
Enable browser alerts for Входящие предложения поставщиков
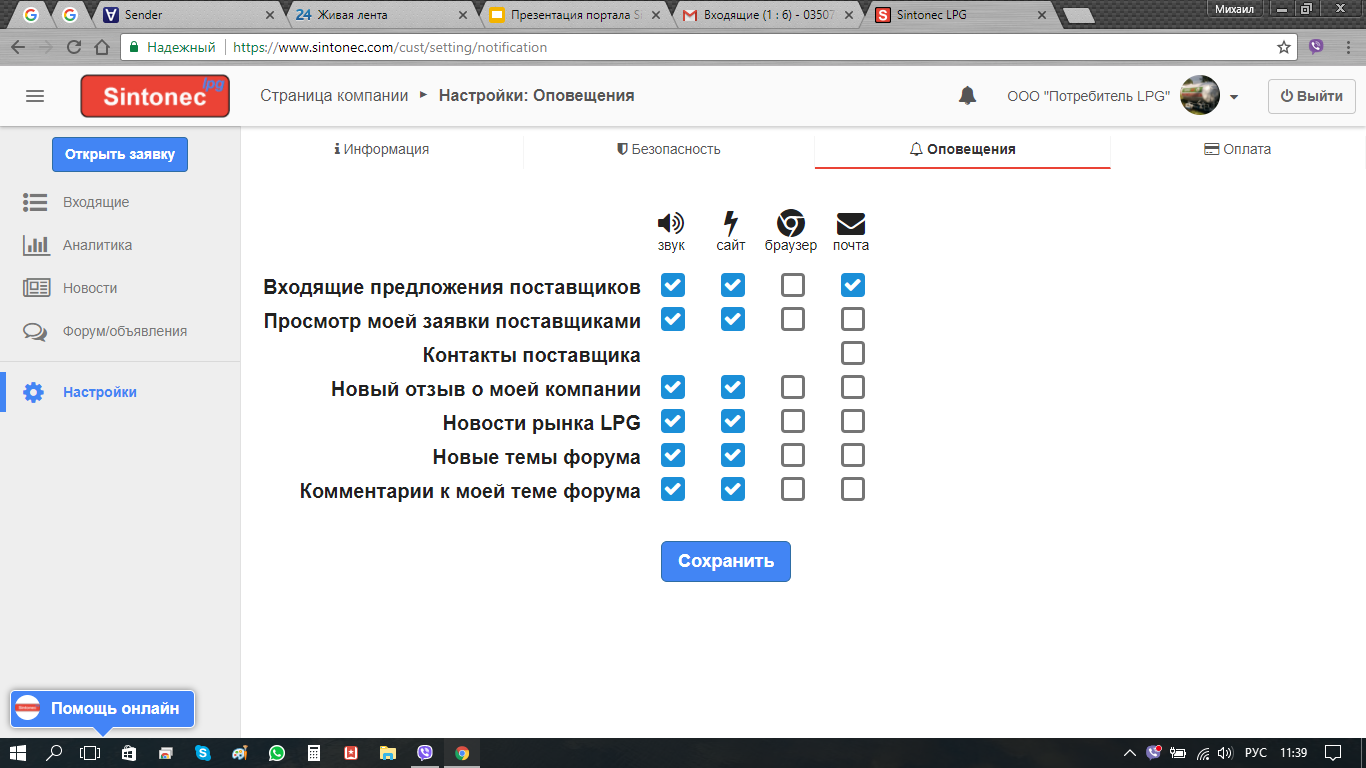pos(793,286)
